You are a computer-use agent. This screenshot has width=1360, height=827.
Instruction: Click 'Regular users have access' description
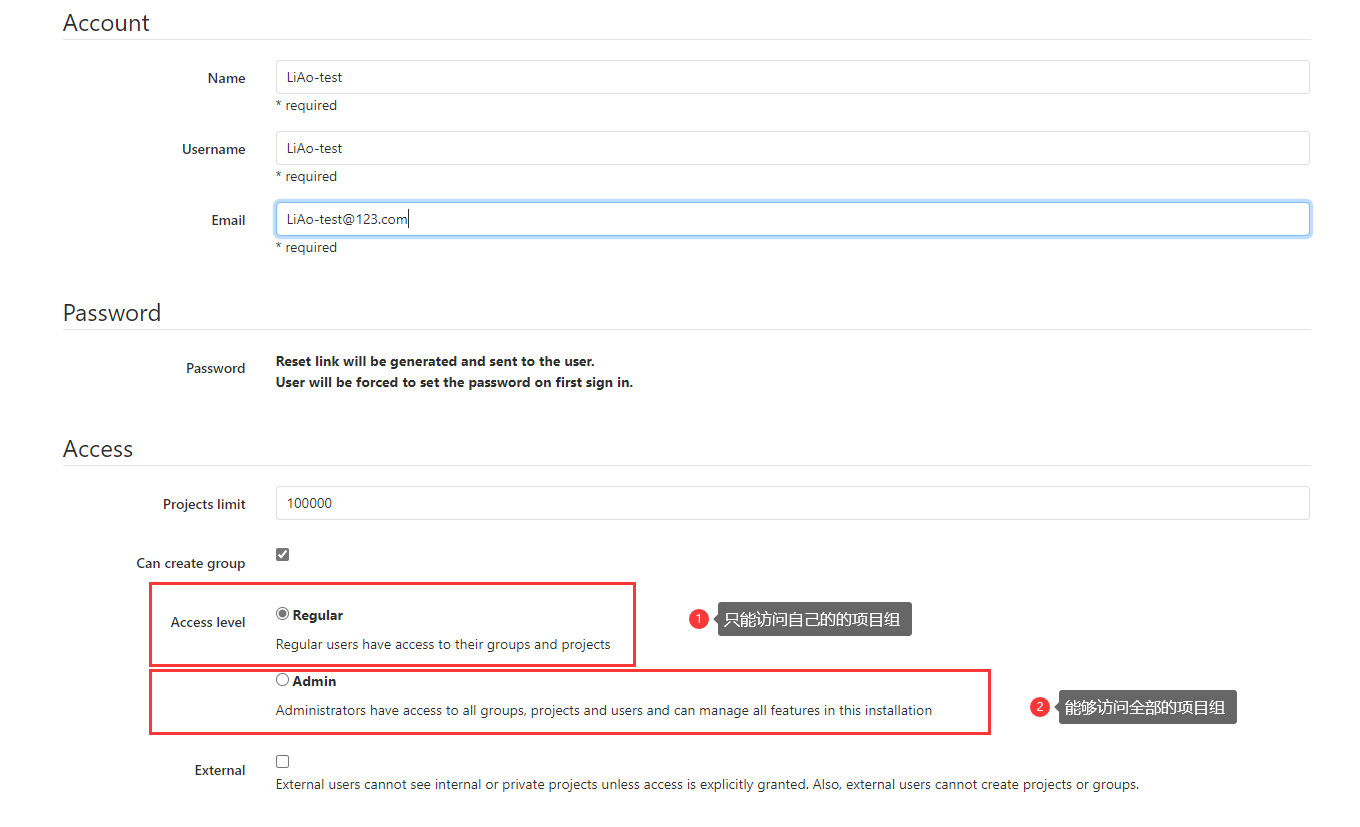(x=443, y=644)
